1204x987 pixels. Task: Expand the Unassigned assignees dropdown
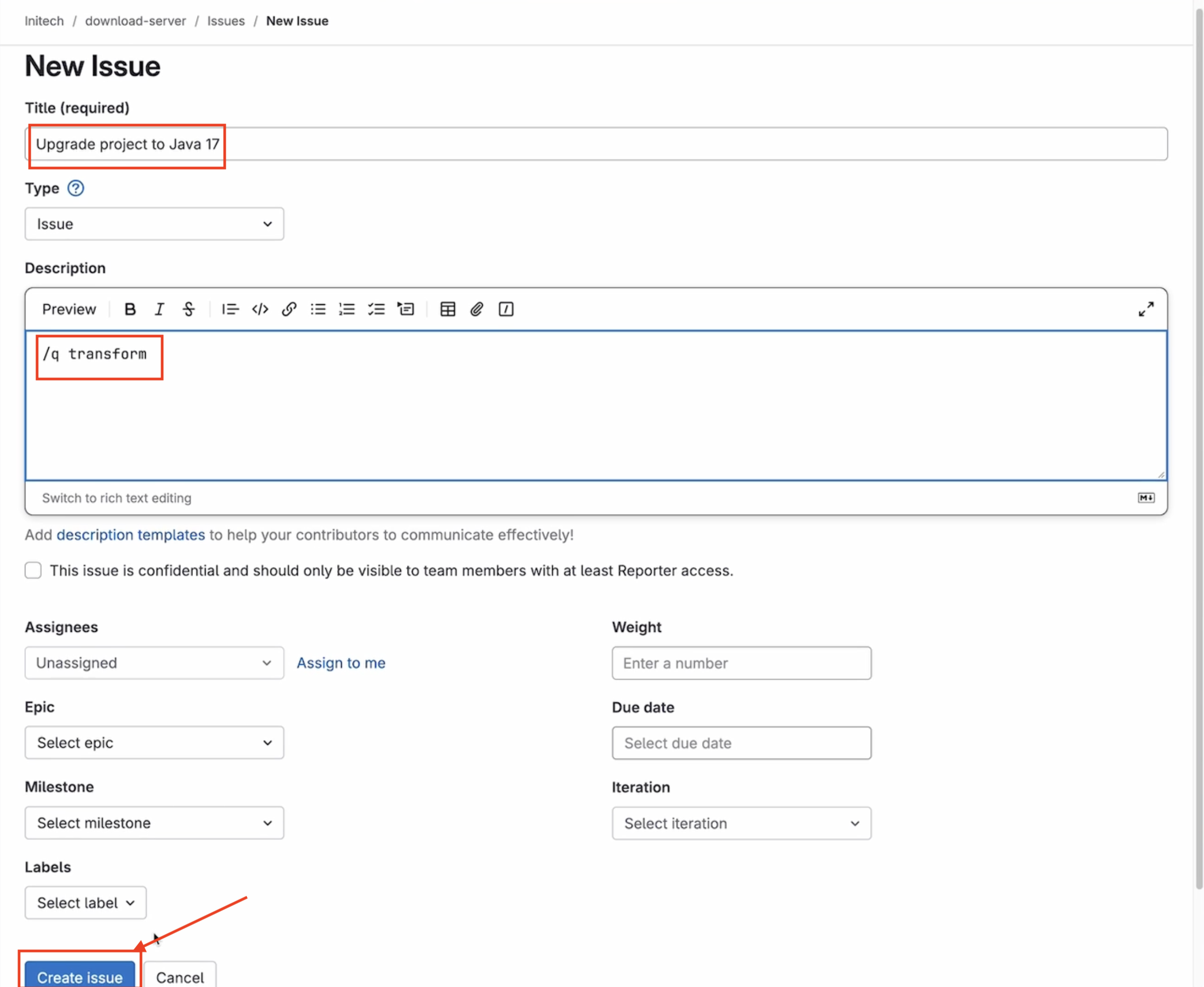coord(154,663)
